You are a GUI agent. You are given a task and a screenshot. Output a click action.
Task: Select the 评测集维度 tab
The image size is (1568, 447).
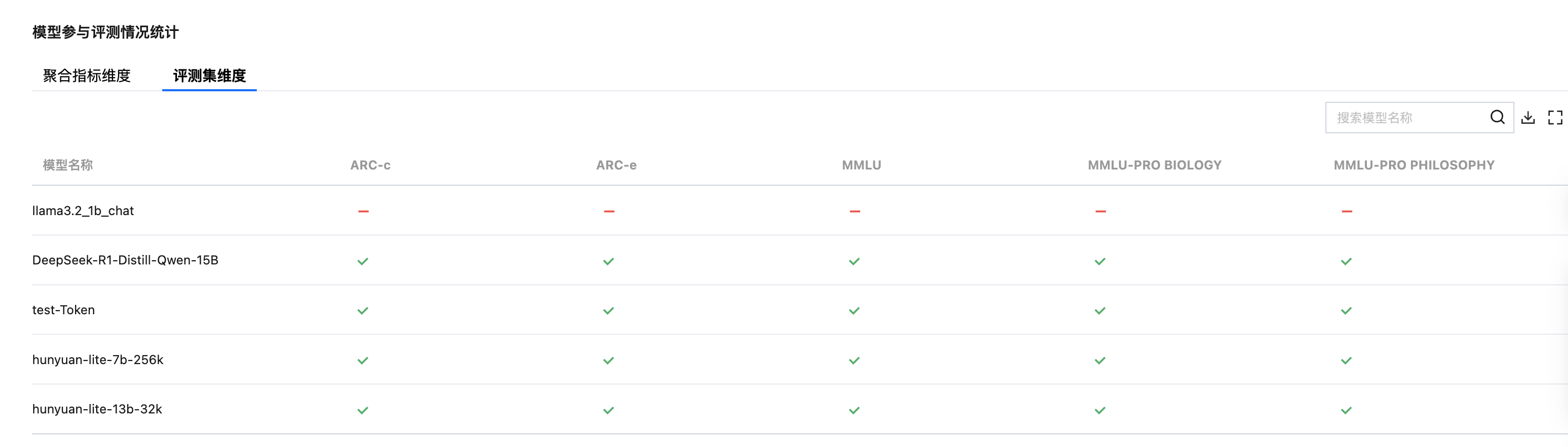click(x=210, y=76)
